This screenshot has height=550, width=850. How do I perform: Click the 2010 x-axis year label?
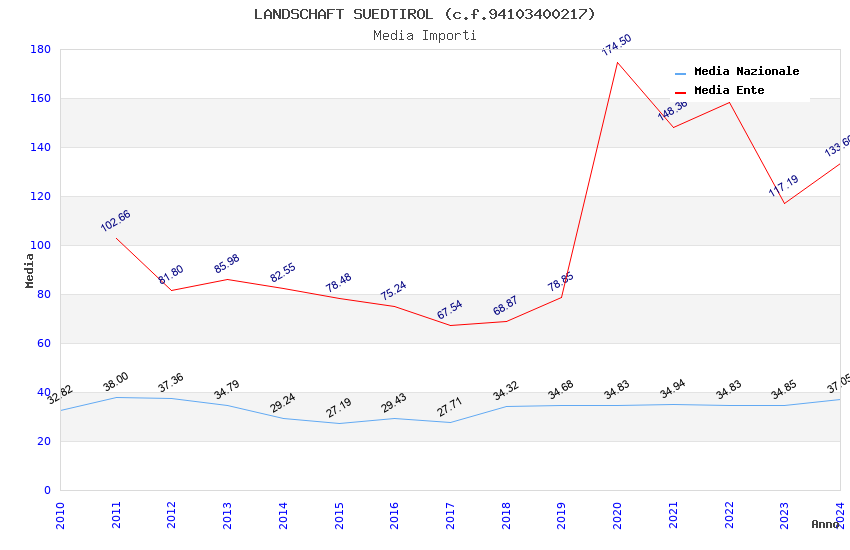point(60,515)
